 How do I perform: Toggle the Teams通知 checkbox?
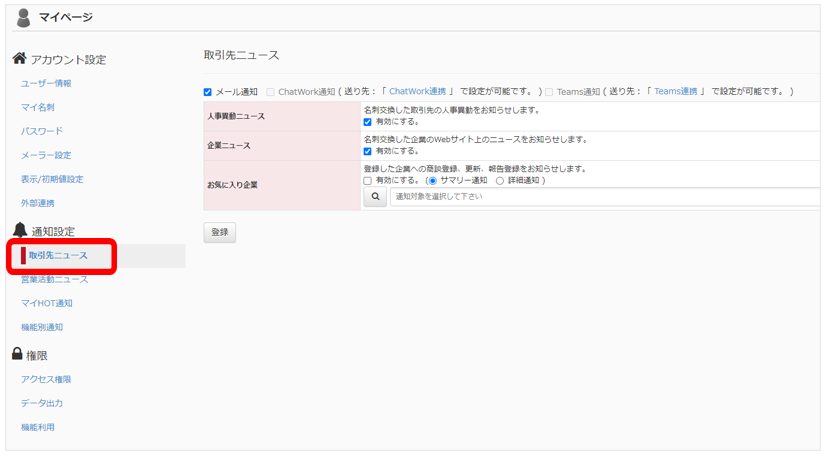549,92
